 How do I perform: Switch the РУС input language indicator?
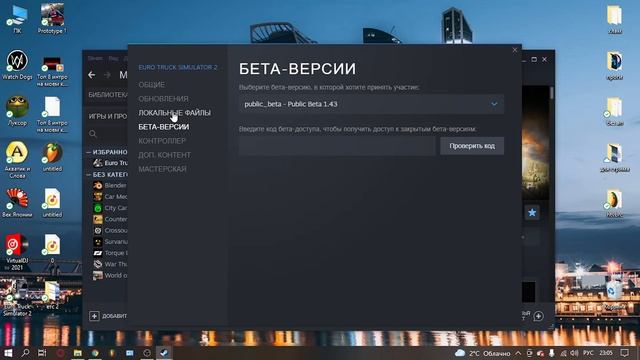(x=588, y=353)
